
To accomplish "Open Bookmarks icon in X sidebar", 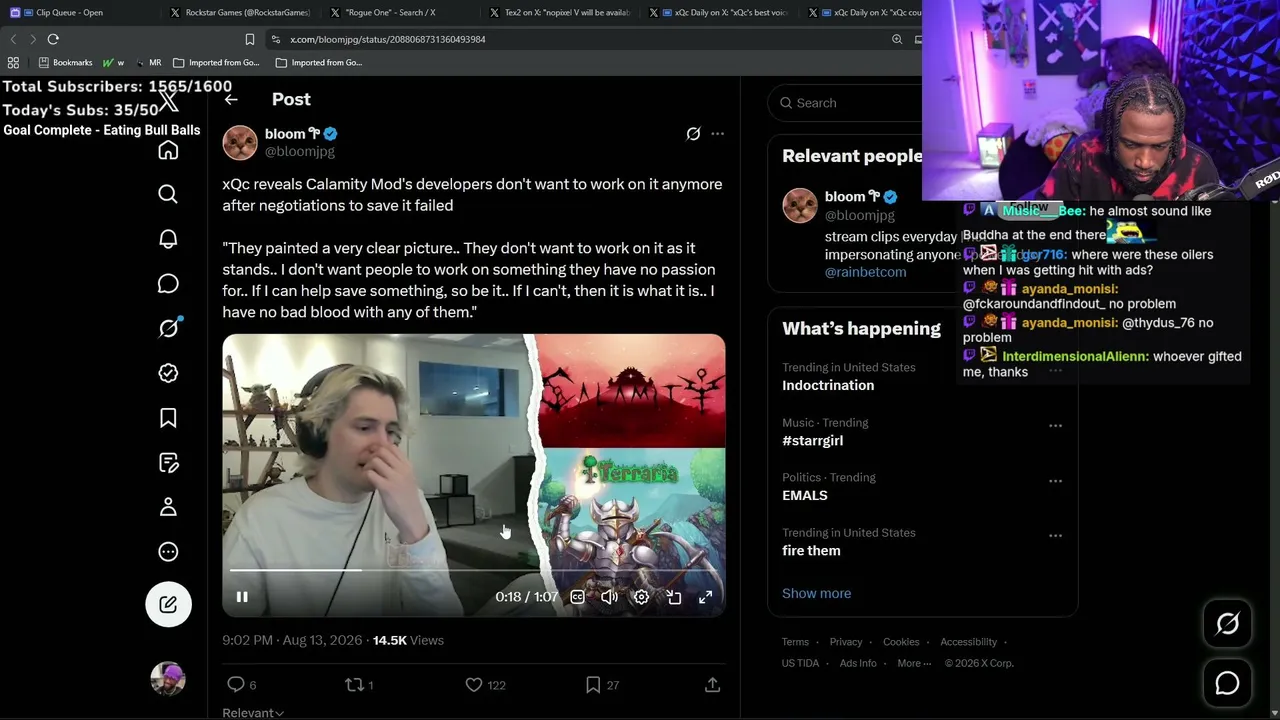I will [168, 418].
